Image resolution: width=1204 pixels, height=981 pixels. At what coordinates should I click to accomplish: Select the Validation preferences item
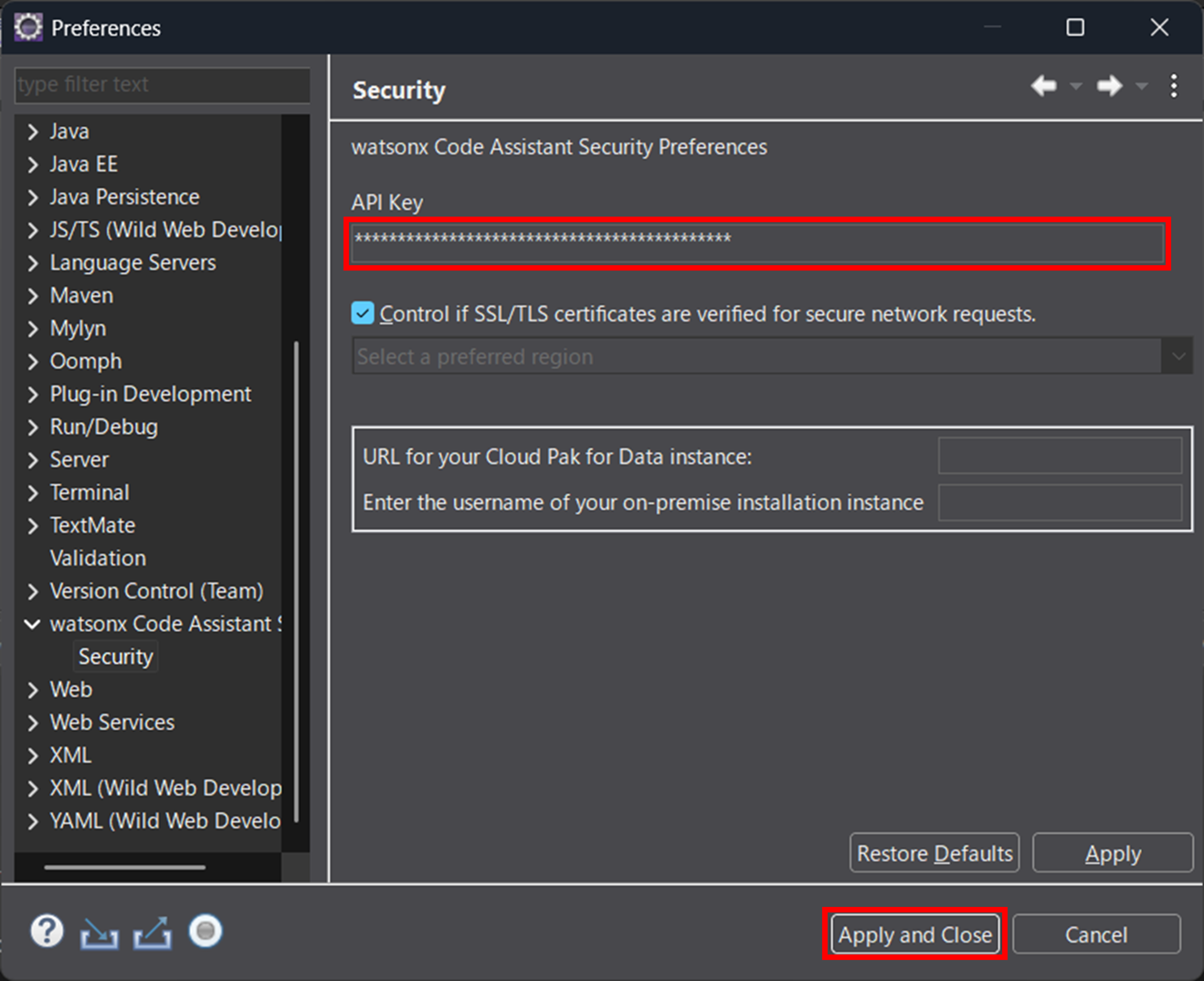point(98,558)
